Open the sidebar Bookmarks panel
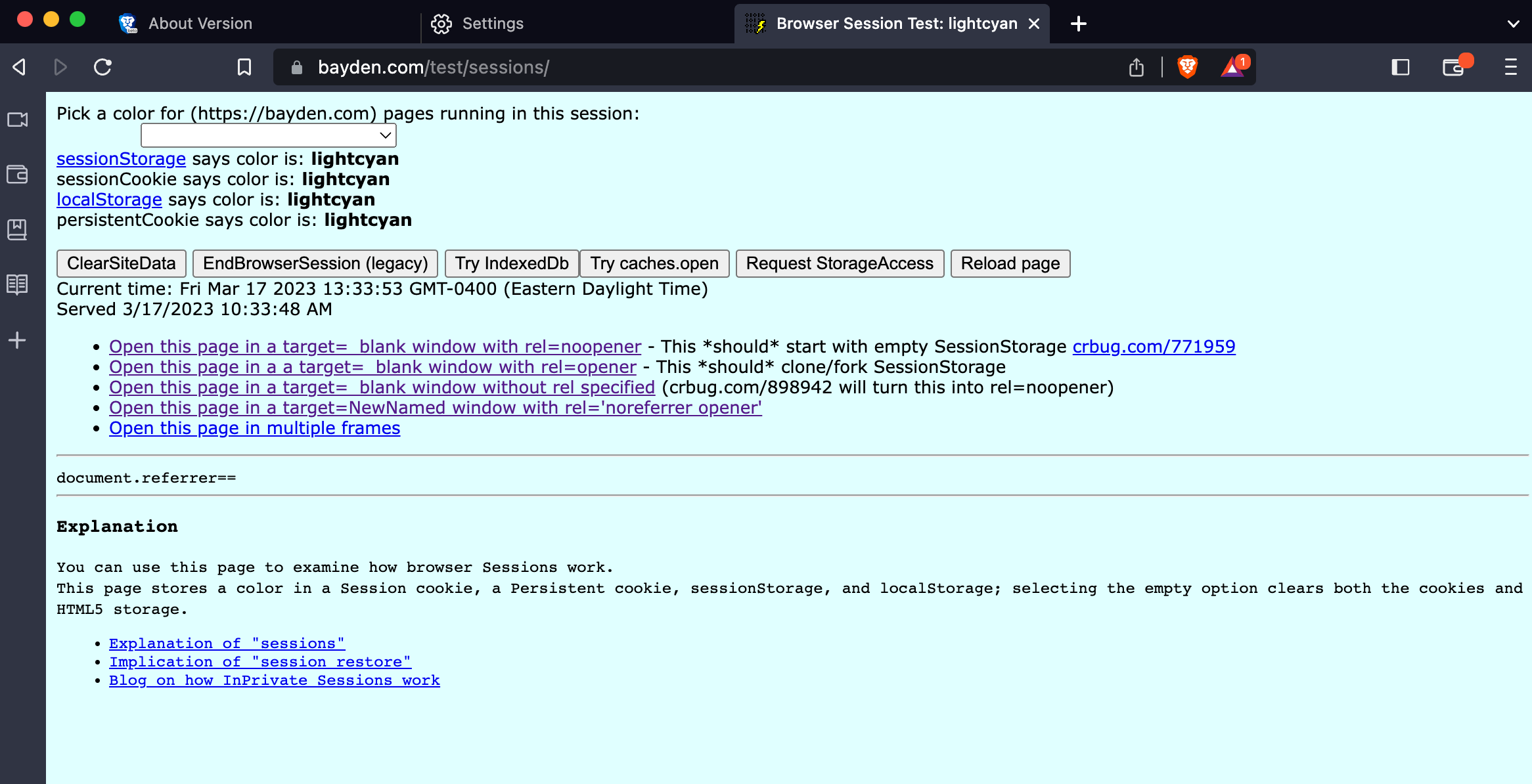Screen dimensions: 1532x784 [18, 230]
